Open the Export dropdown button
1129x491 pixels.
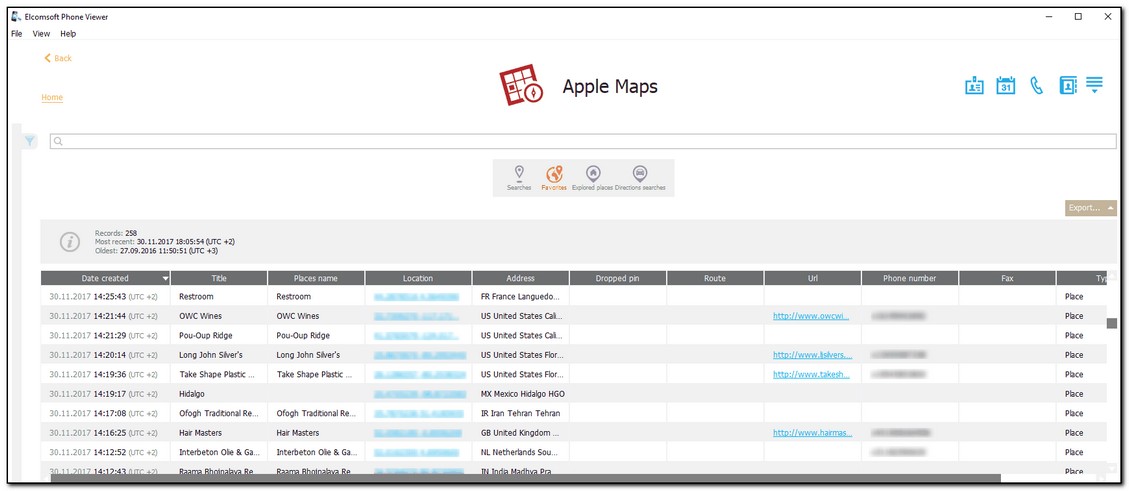1090,208
